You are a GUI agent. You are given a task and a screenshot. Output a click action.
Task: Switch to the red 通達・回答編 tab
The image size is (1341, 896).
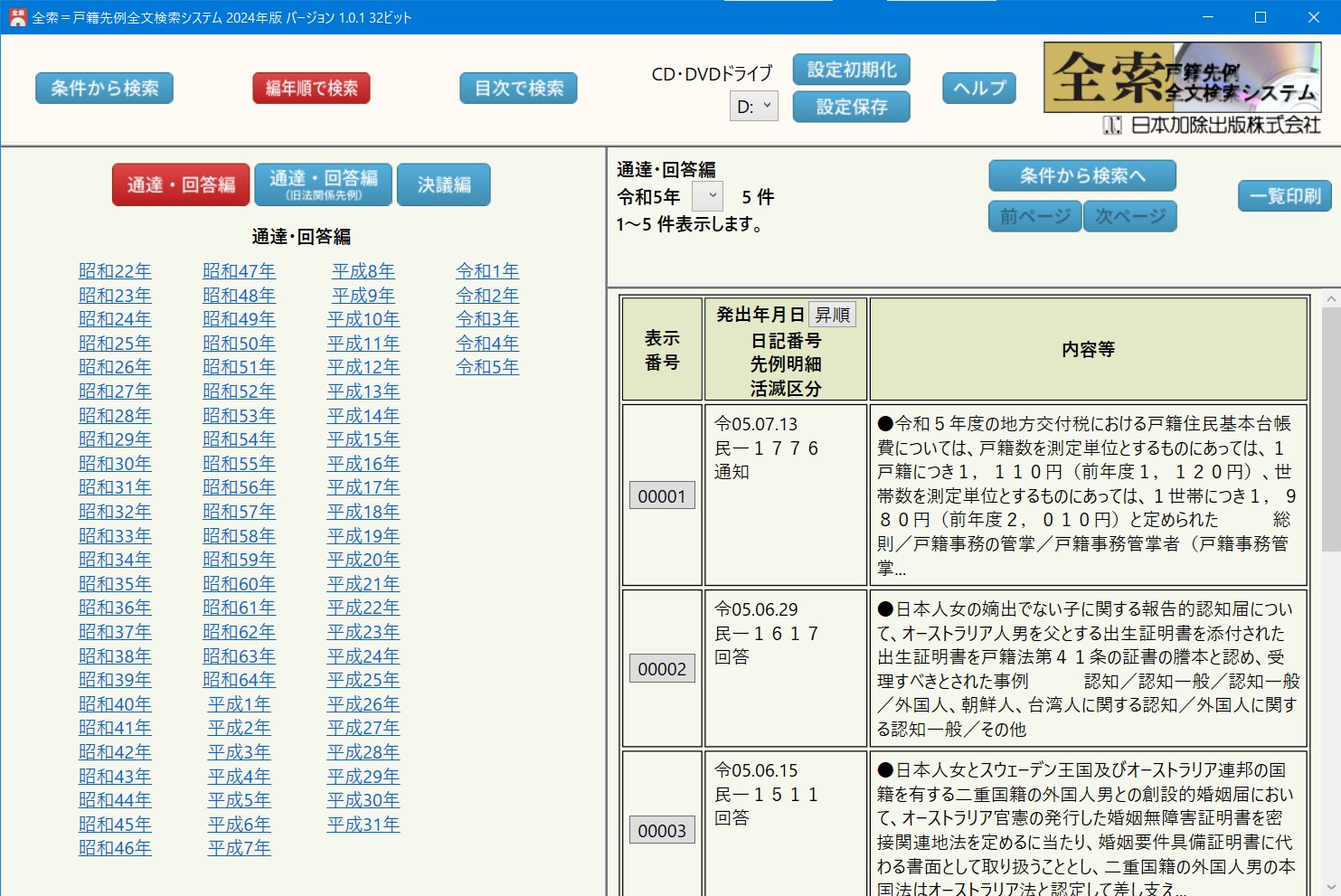click(181, 185)
